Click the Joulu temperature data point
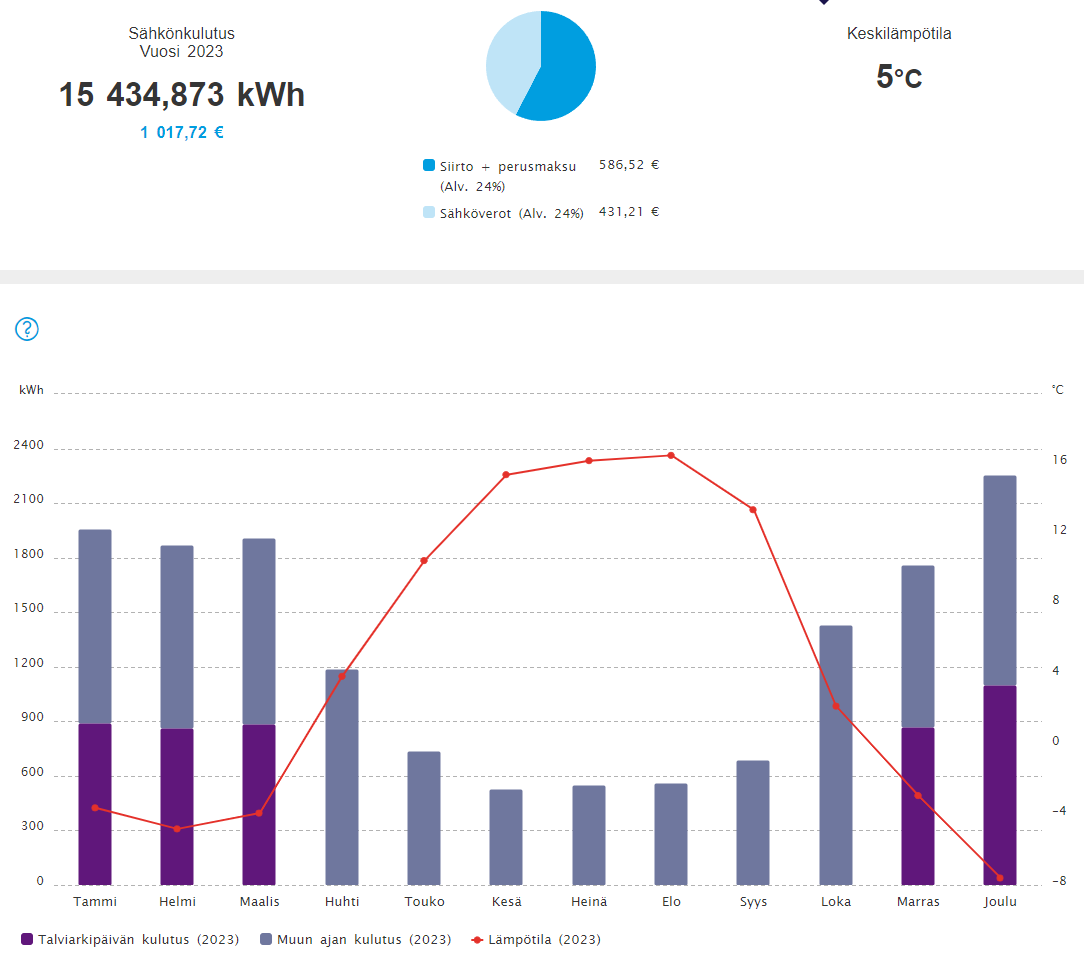Image resolution: width=1084 pixels, height=959 pixels. 999,878
